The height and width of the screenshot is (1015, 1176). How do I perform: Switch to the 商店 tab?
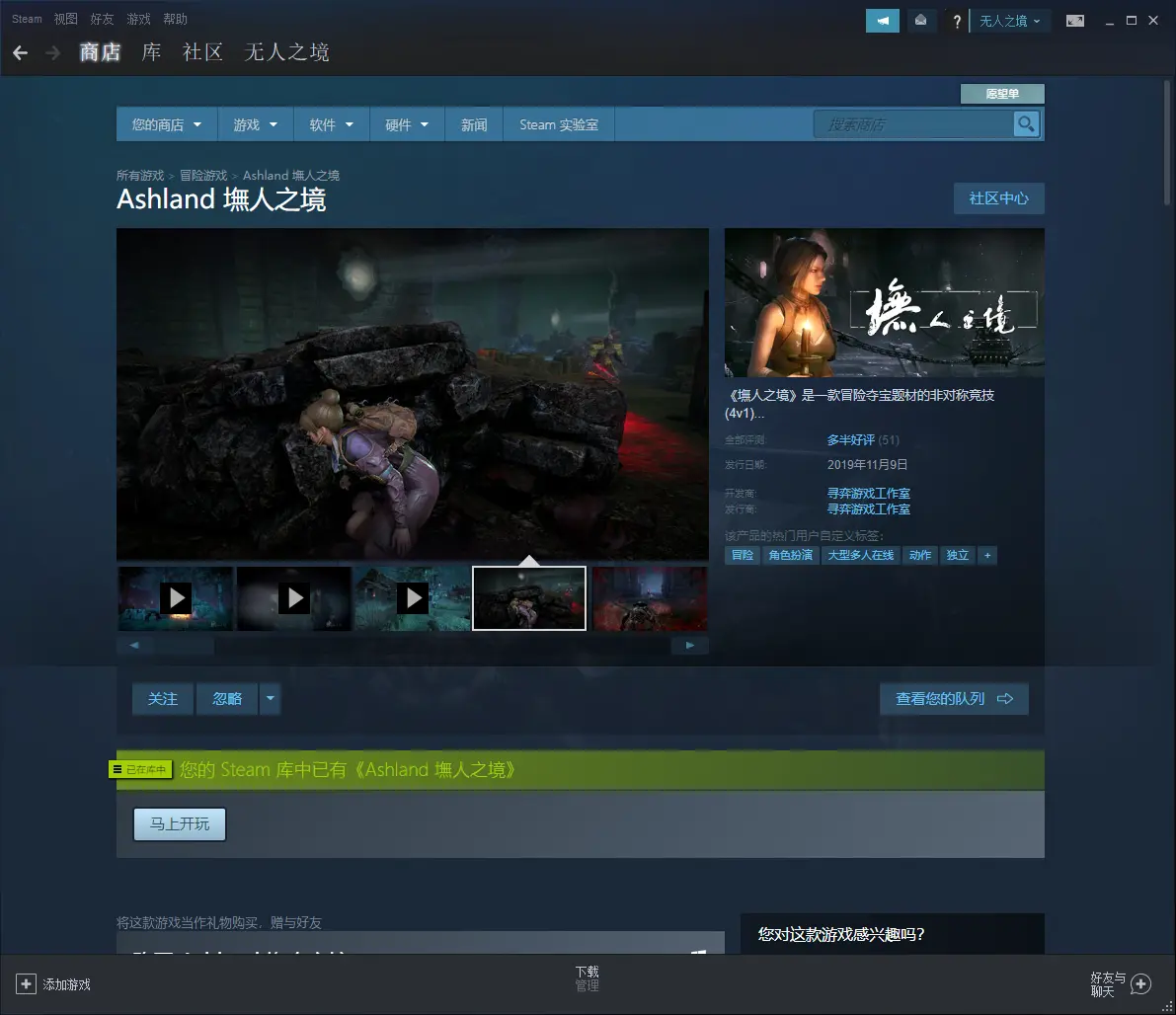pyautogui.click(x=100, y=52)
